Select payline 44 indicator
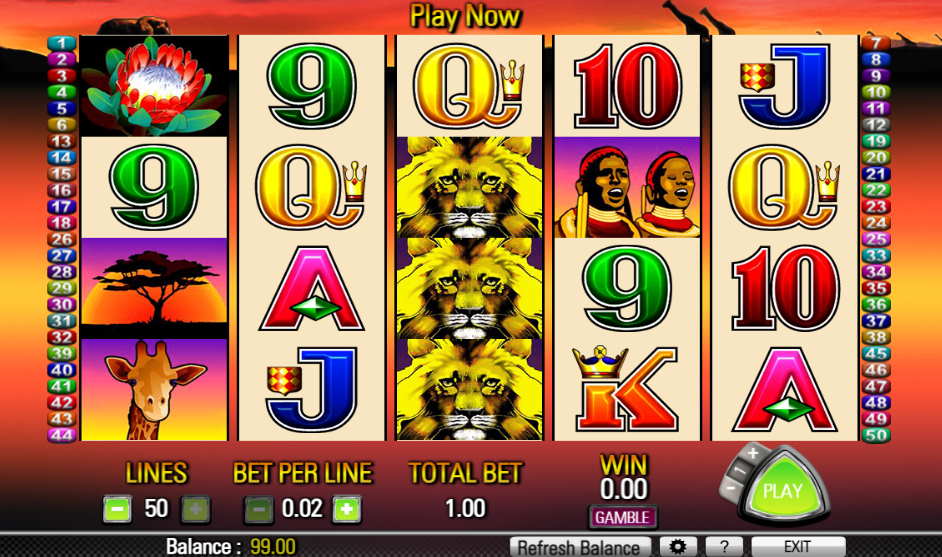Image resolution: width=942 pixels, height=557 pixels. [x=62, y=434]
